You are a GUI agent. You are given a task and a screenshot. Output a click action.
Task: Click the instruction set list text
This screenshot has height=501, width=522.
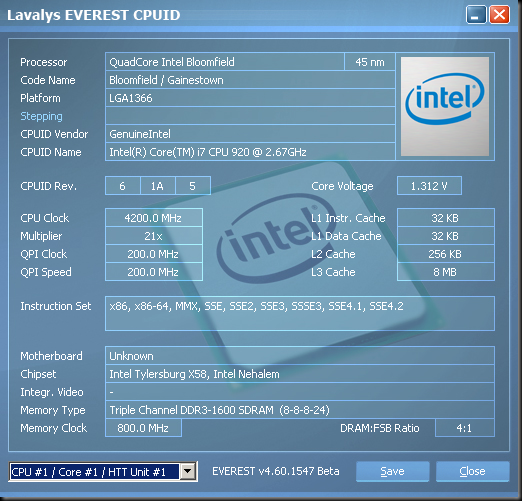tap(256, 306)
